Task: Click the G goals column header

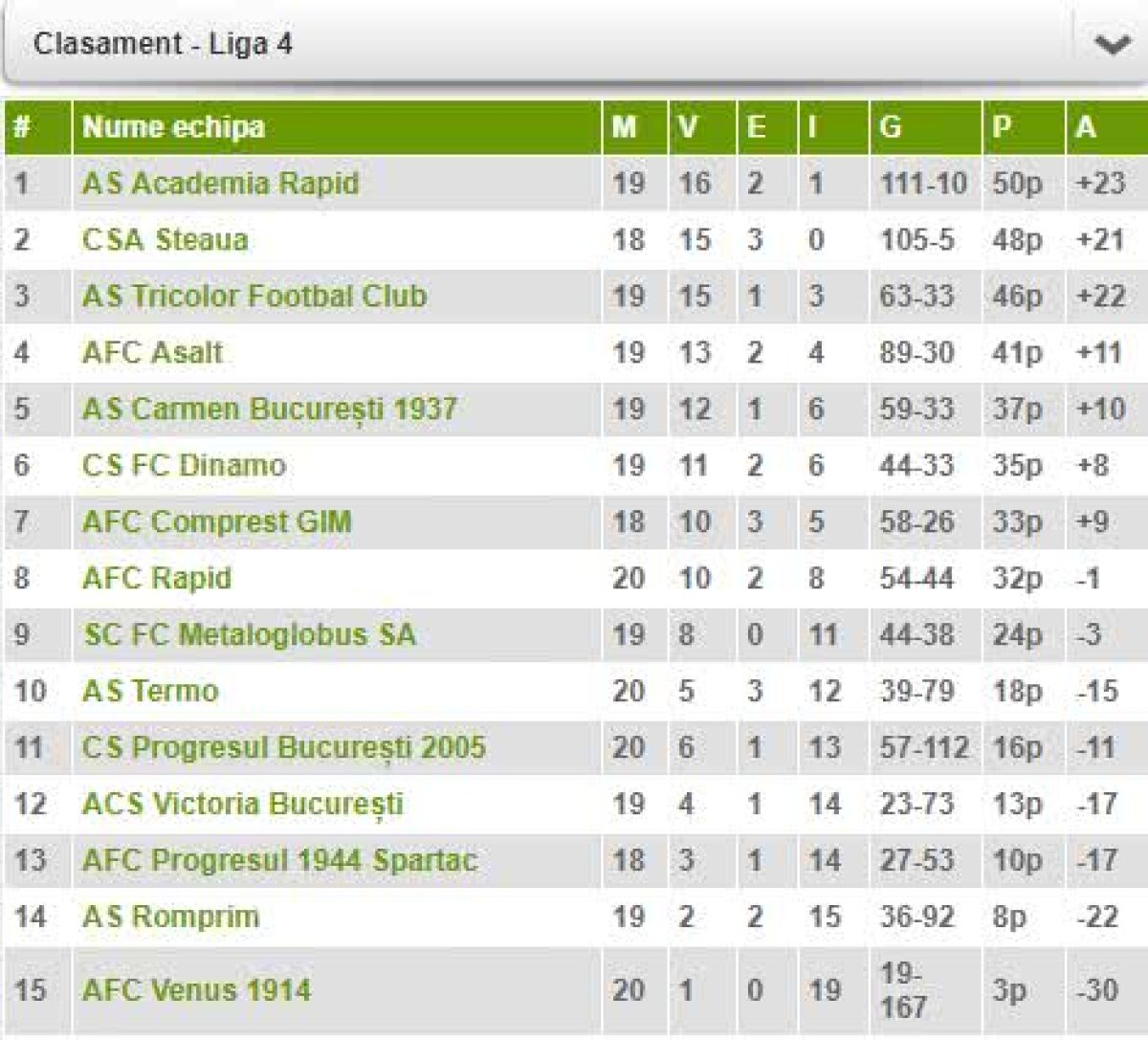Action: coord(891,127)
